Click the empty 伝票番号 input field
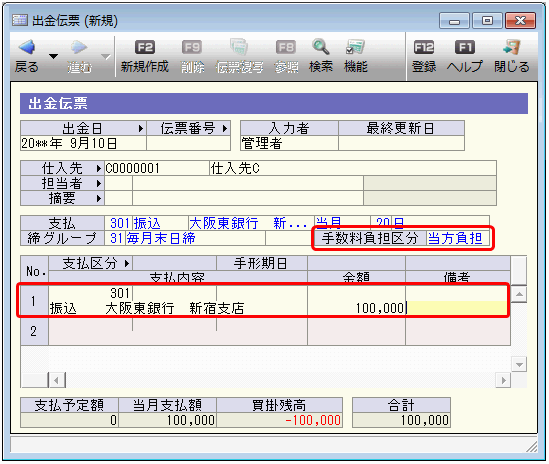 [x=188, y=143]
